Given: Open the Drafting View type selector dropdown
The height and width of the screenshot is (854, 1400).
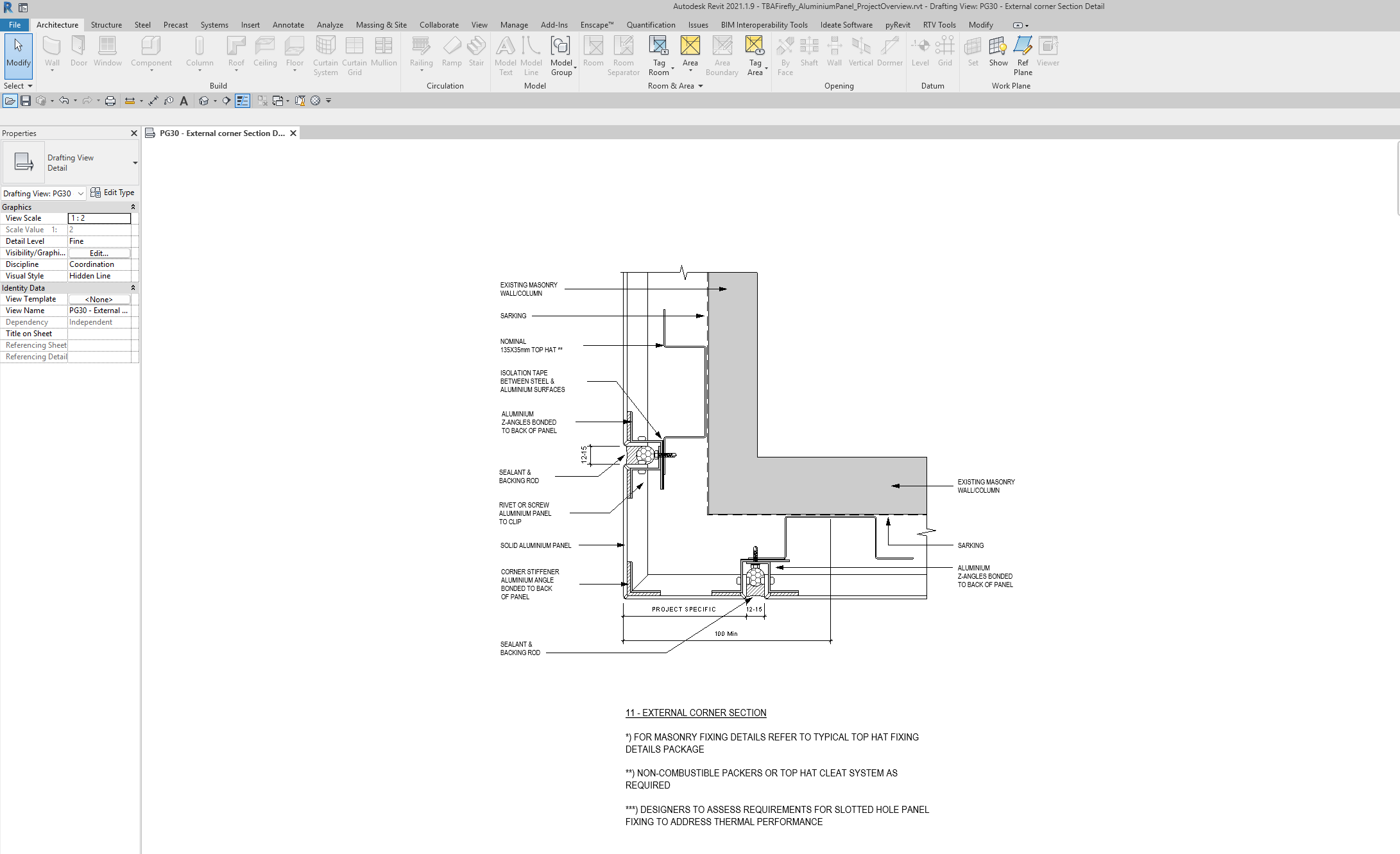Looking at the screenshot, I should click(135, 163).
